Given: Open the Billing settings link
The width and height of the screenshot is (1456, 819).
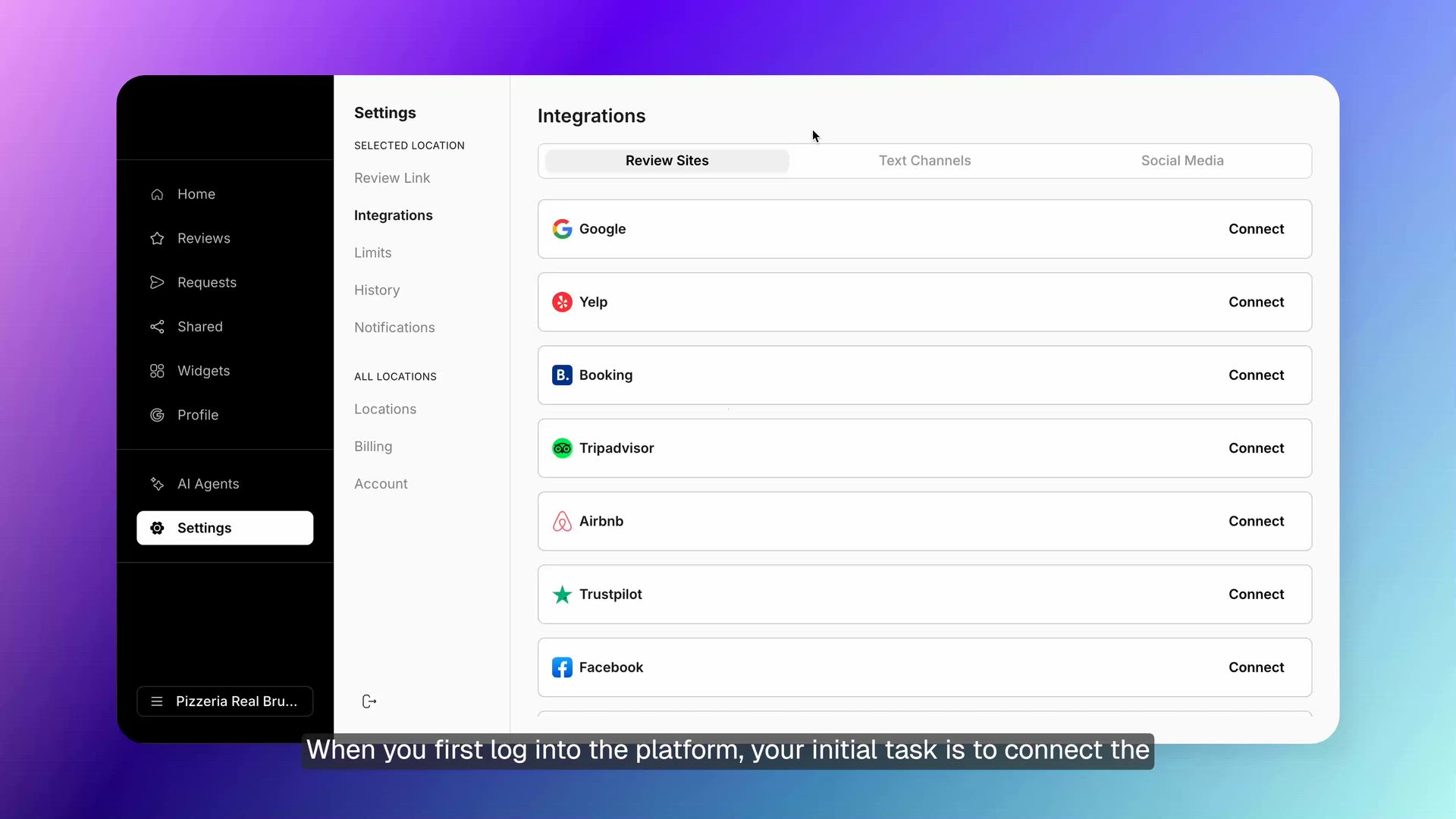Looking at the screenshot, I should tap(372, 446).
